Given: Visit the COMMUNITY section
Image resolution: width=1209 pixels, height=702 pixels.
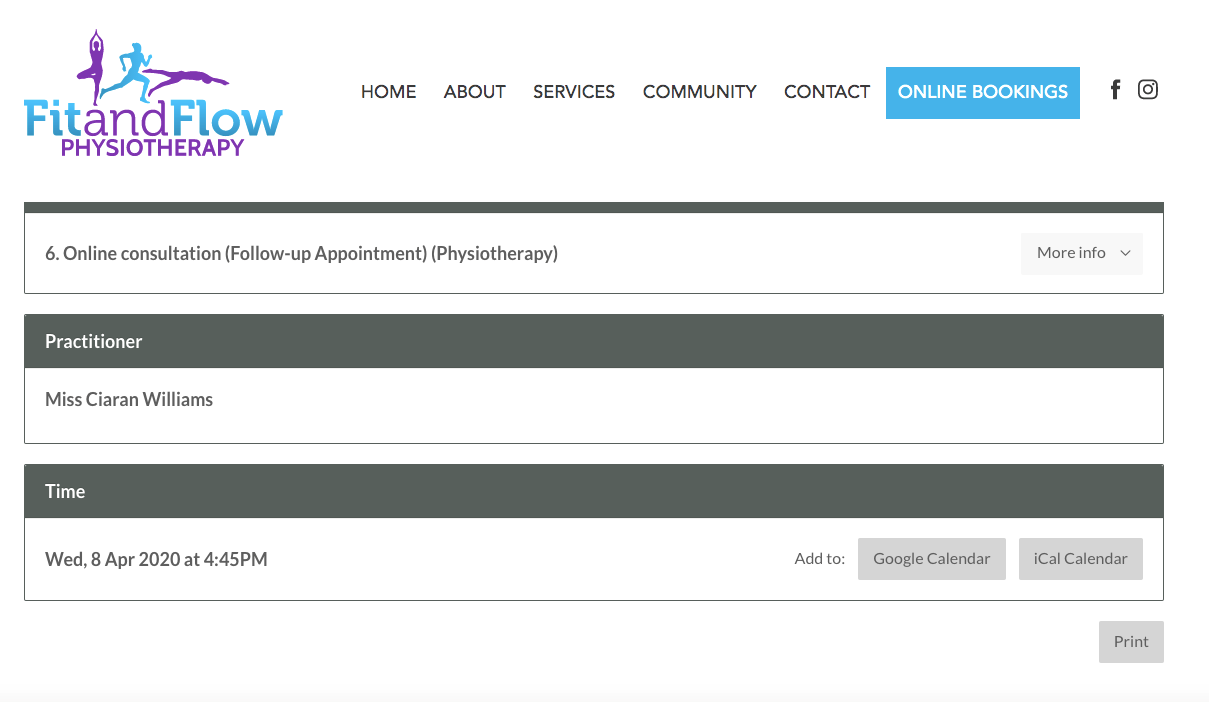Looking at the screenshot, I should coord(699,91).
